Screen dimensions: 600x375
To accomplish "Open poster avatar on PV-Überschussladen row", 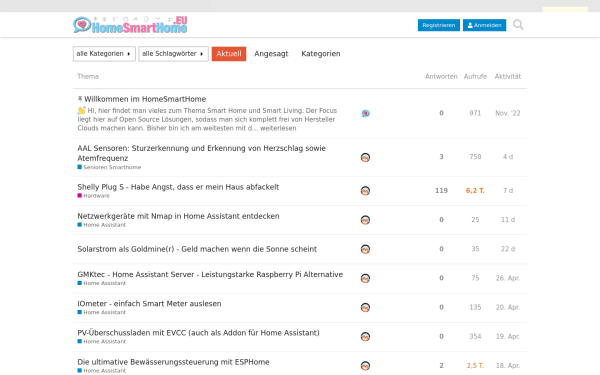I will [365, 336].
